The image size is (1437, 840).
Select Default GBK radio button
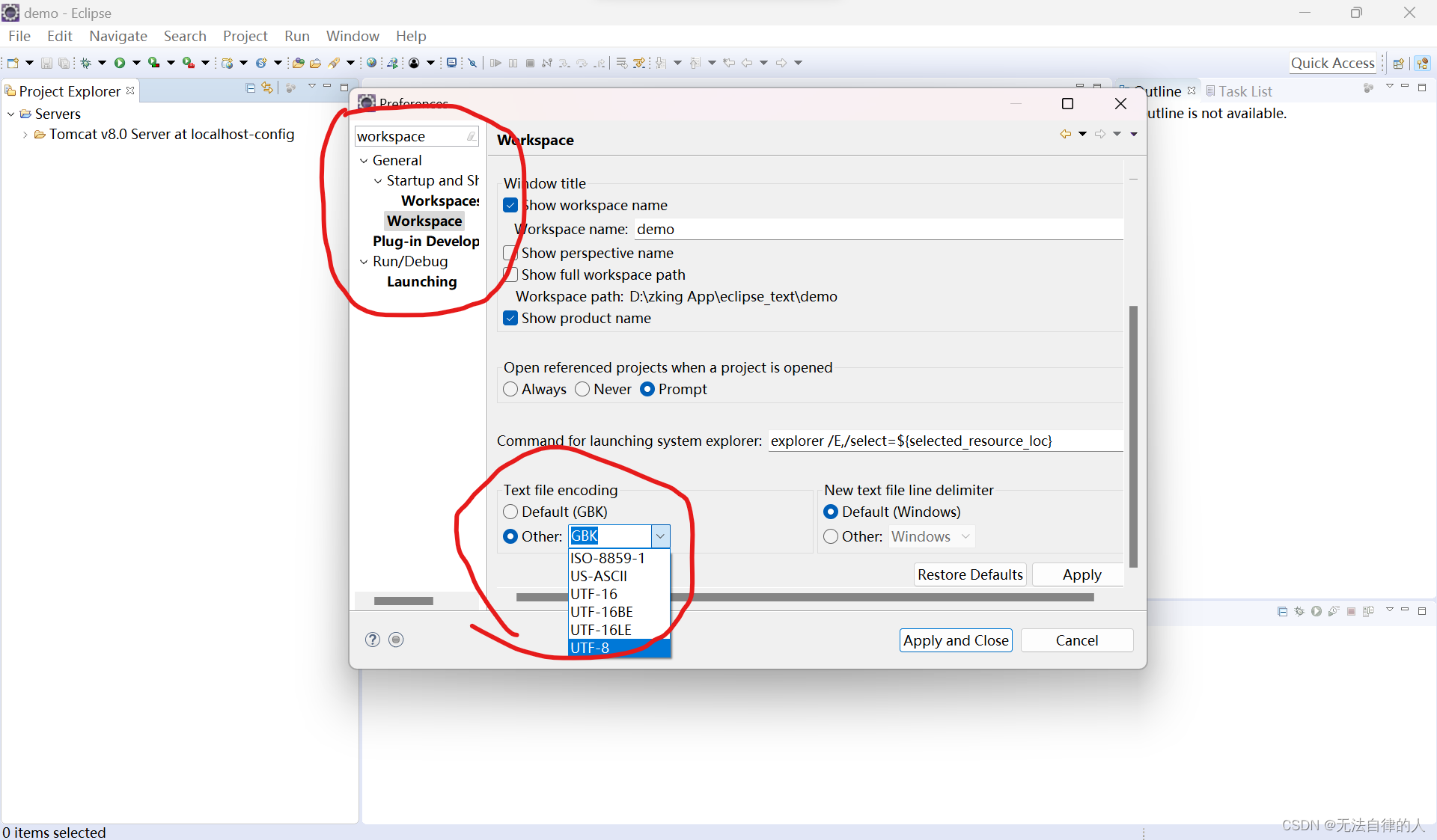510,511
